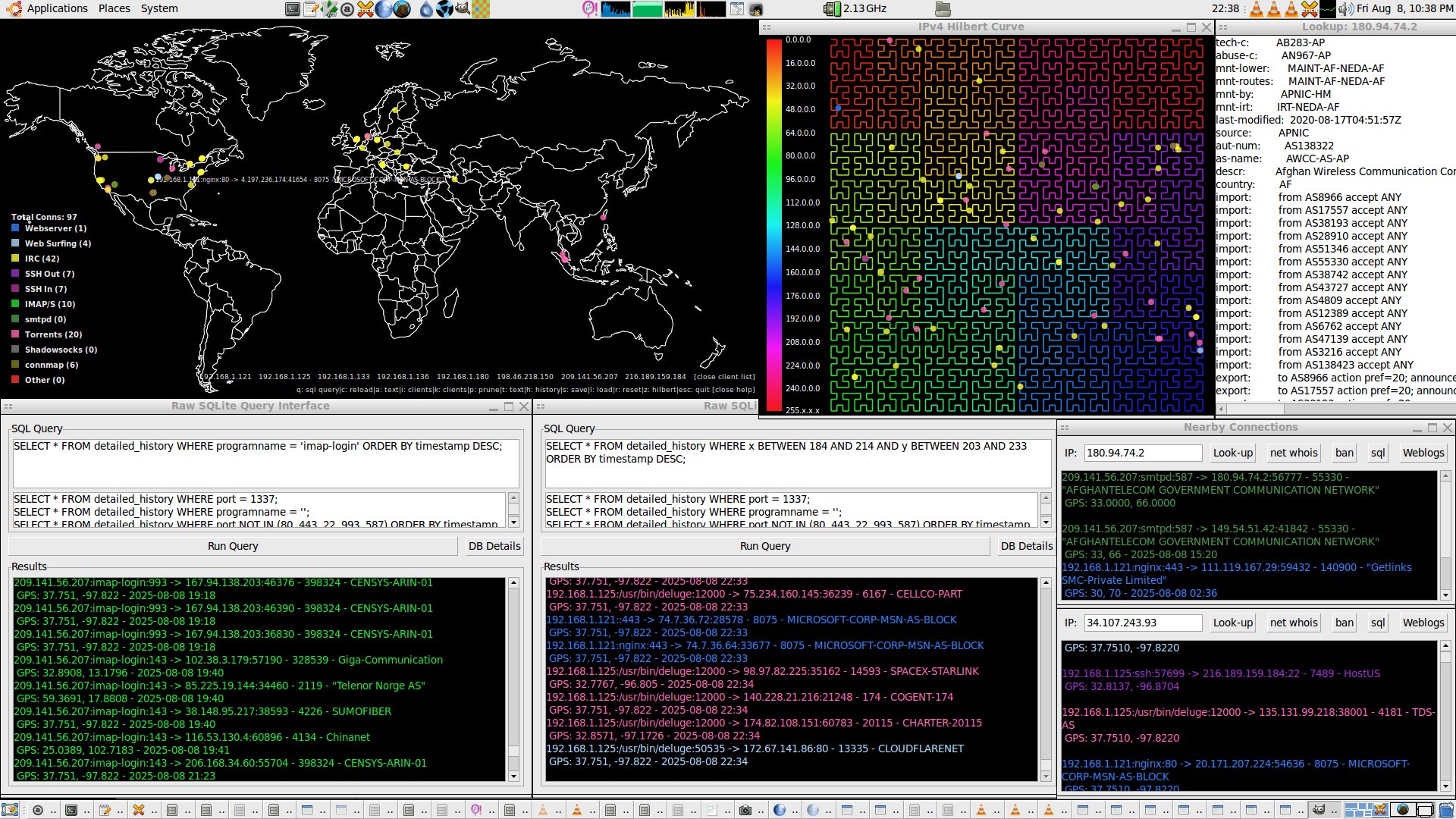Open the volume control speaker icon
This screenshot has height=819, width=1456.
(1346, 9)
